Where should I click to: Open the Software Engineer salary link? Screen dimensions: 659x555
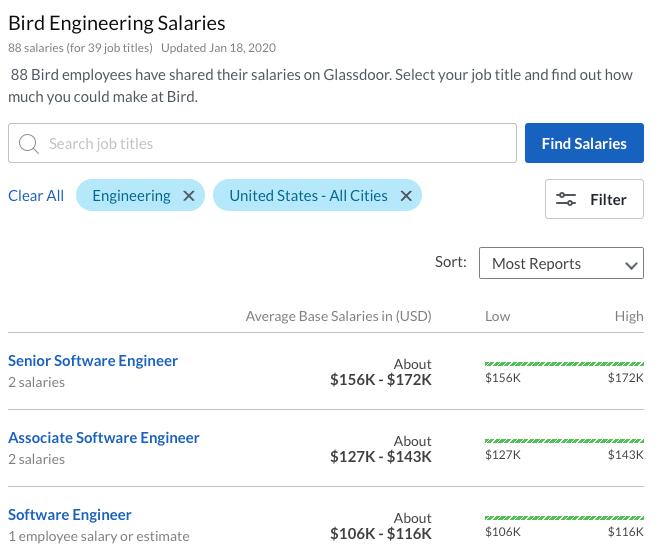70,514
